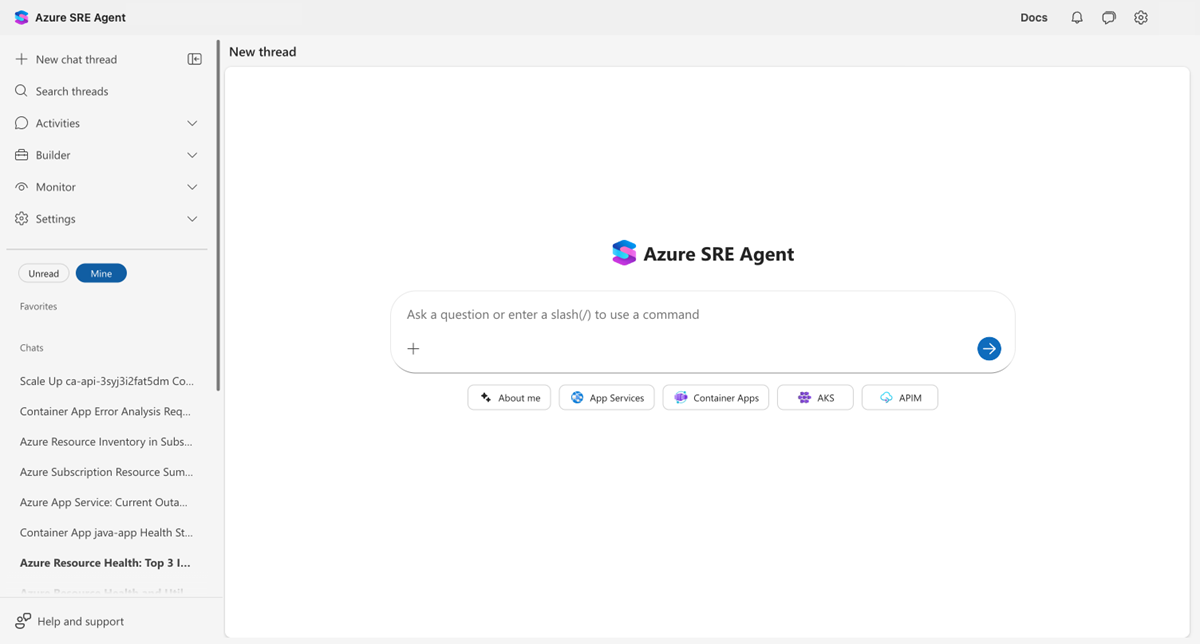Click the center Azure SRE Agent logo
The height and width of the screenshot is (644, 1200).
624,253
